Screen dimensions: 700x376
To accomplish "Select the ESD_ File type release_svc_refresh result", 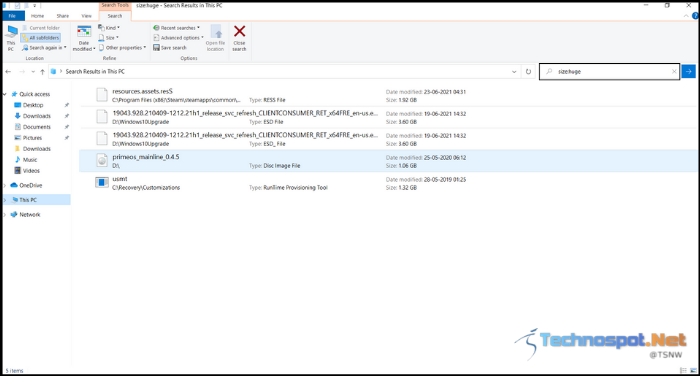I will (x=388, y=139).
